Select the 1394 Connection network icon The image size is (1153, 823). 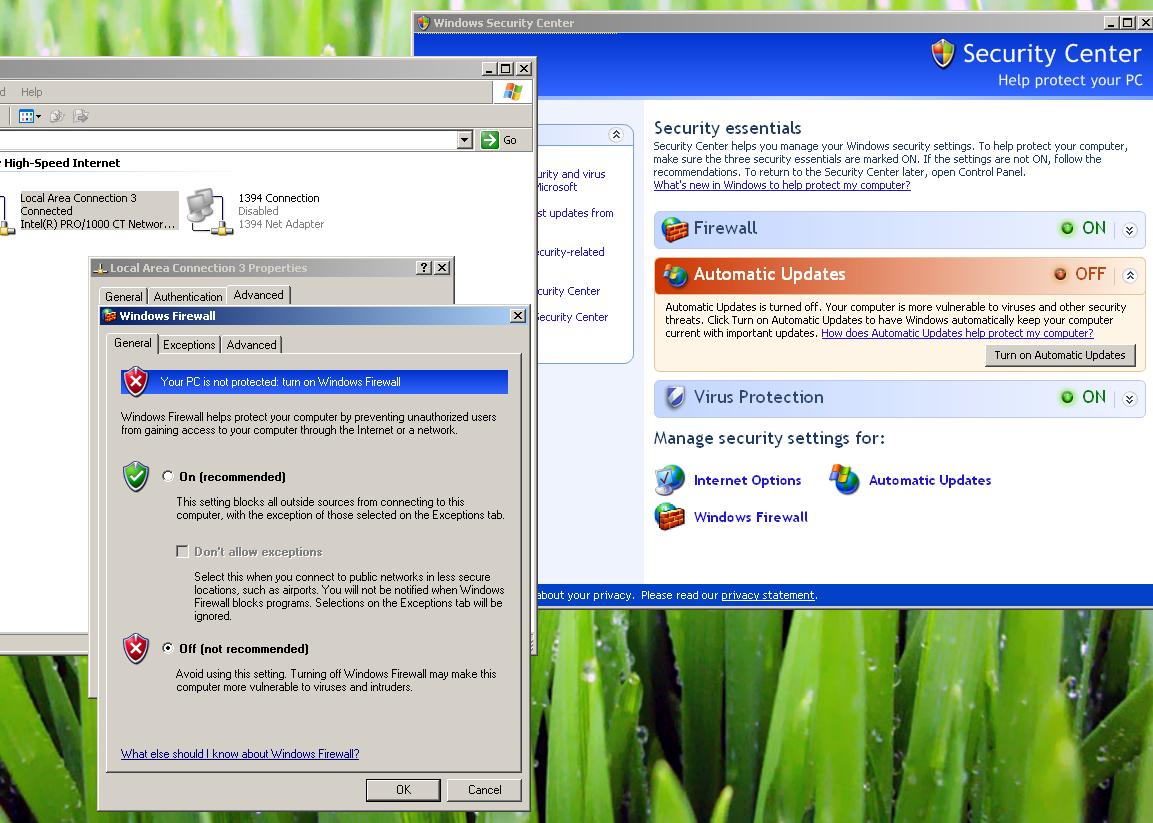point(207,211)
